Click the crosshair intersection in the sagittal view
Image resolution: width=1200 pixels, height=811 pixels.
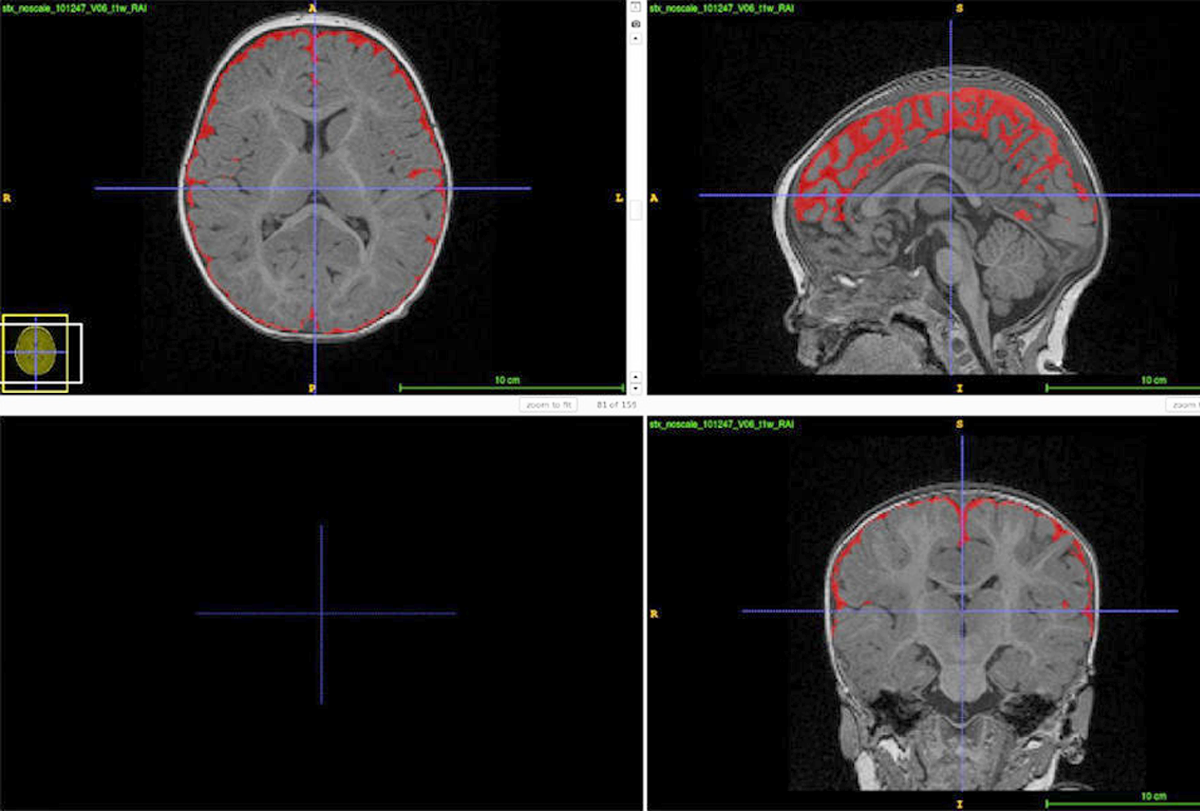point(950,195)
